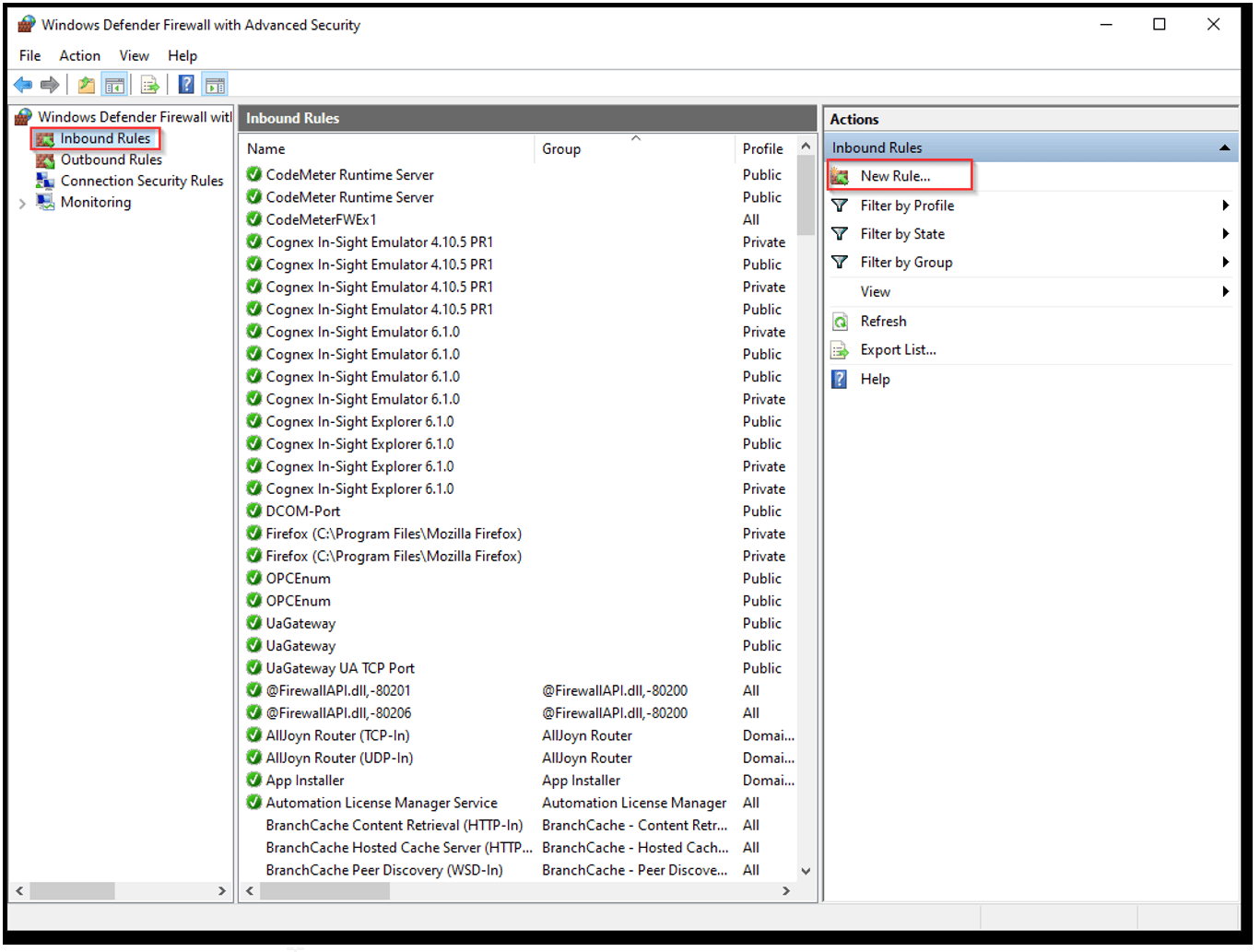Click the green Refresh icon in Actions
This screenshot has height=952, width=1260.
(x=840, y=322)
